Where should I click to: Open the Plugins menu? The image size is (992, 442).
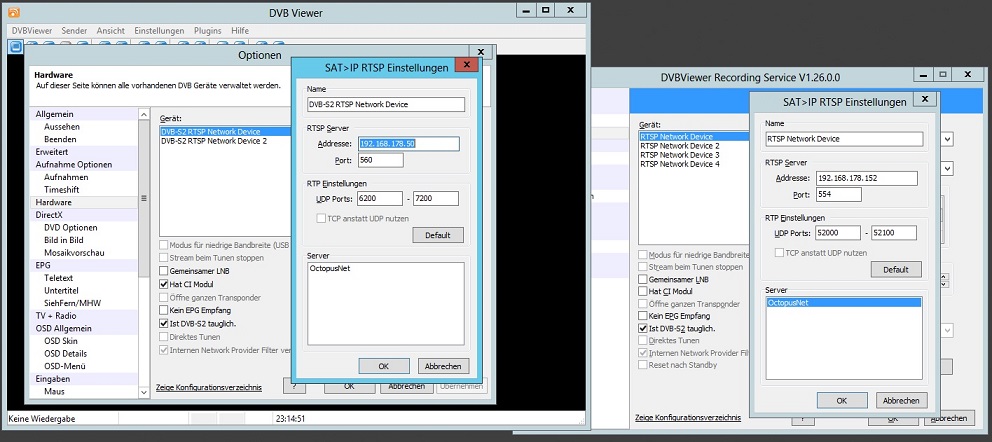pos(207,31)
